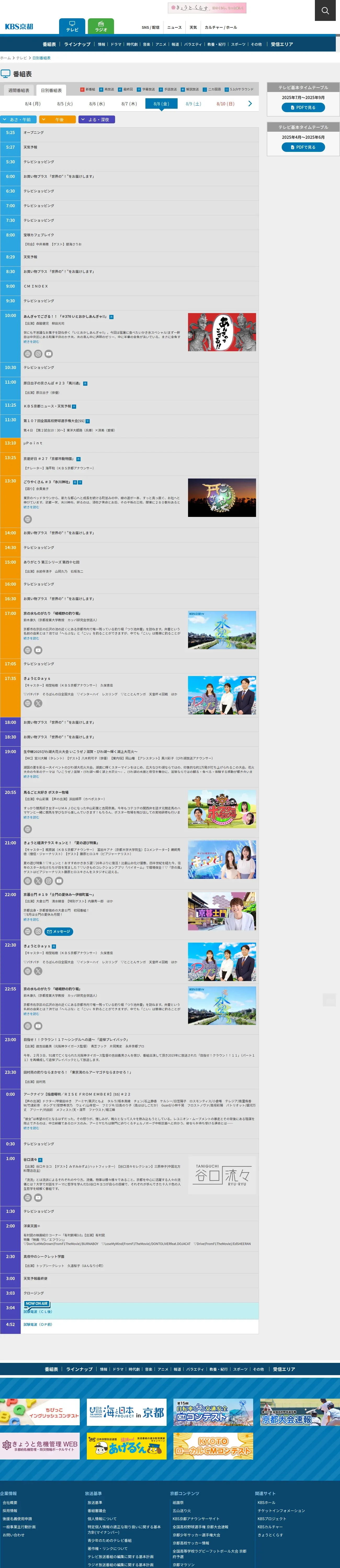Image resolution: width=340 pixels, height=1568 pixels.
Task: Open SNS / 配信 header link
Action: (x=150, y=27)
